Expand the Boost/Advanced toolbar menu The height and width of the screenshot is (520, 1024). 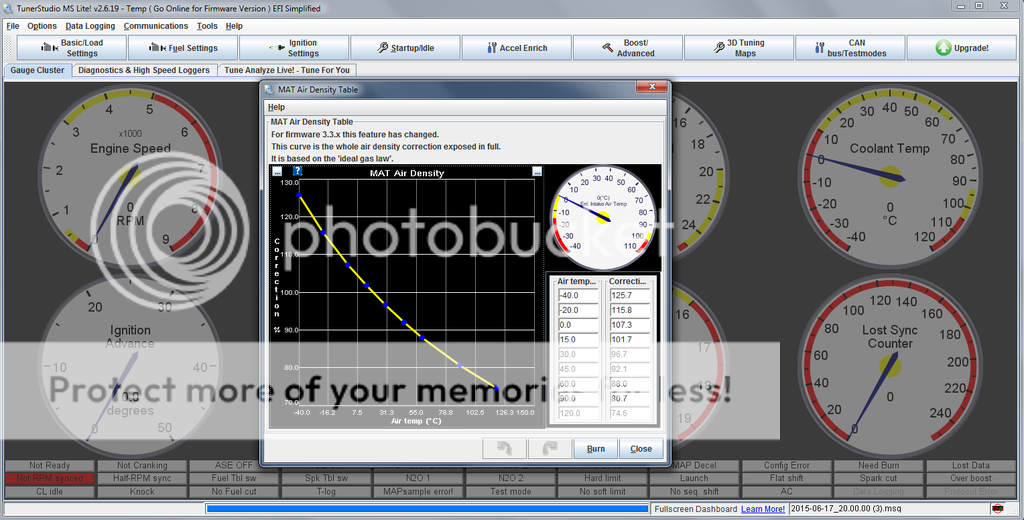coord(627,47)
